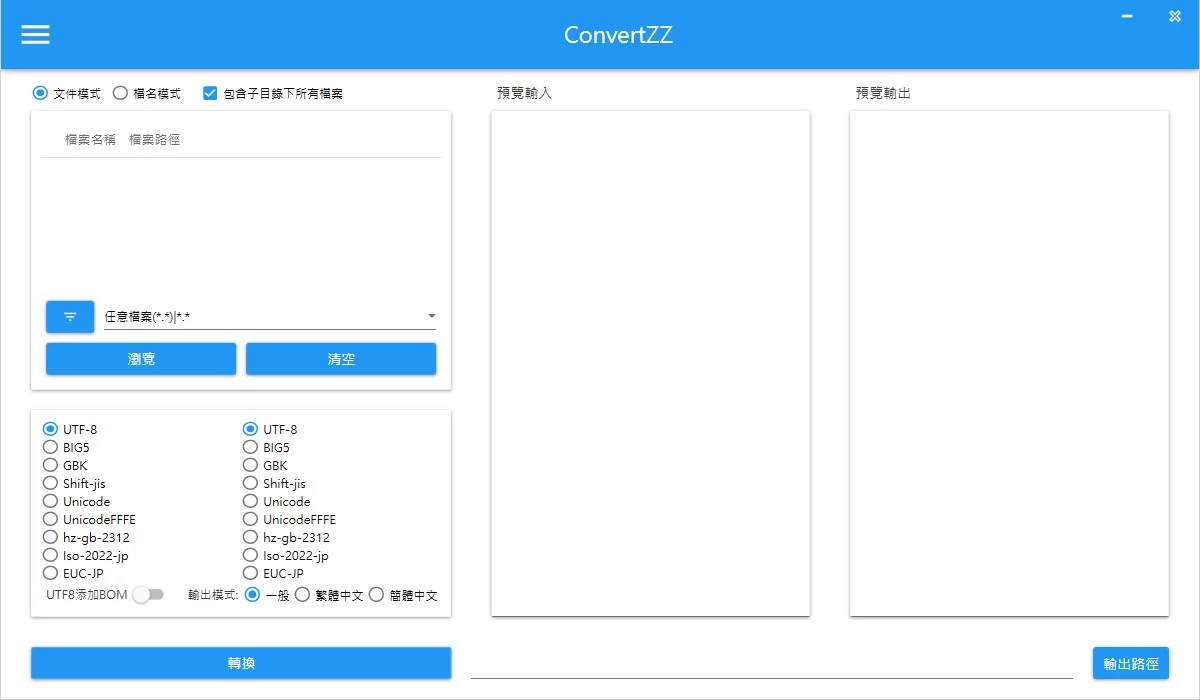The height and width of the screenshot is (700, 1200).
Task: Toggle the UTF8添加BOM switch
Action: [x=148, y=595]
